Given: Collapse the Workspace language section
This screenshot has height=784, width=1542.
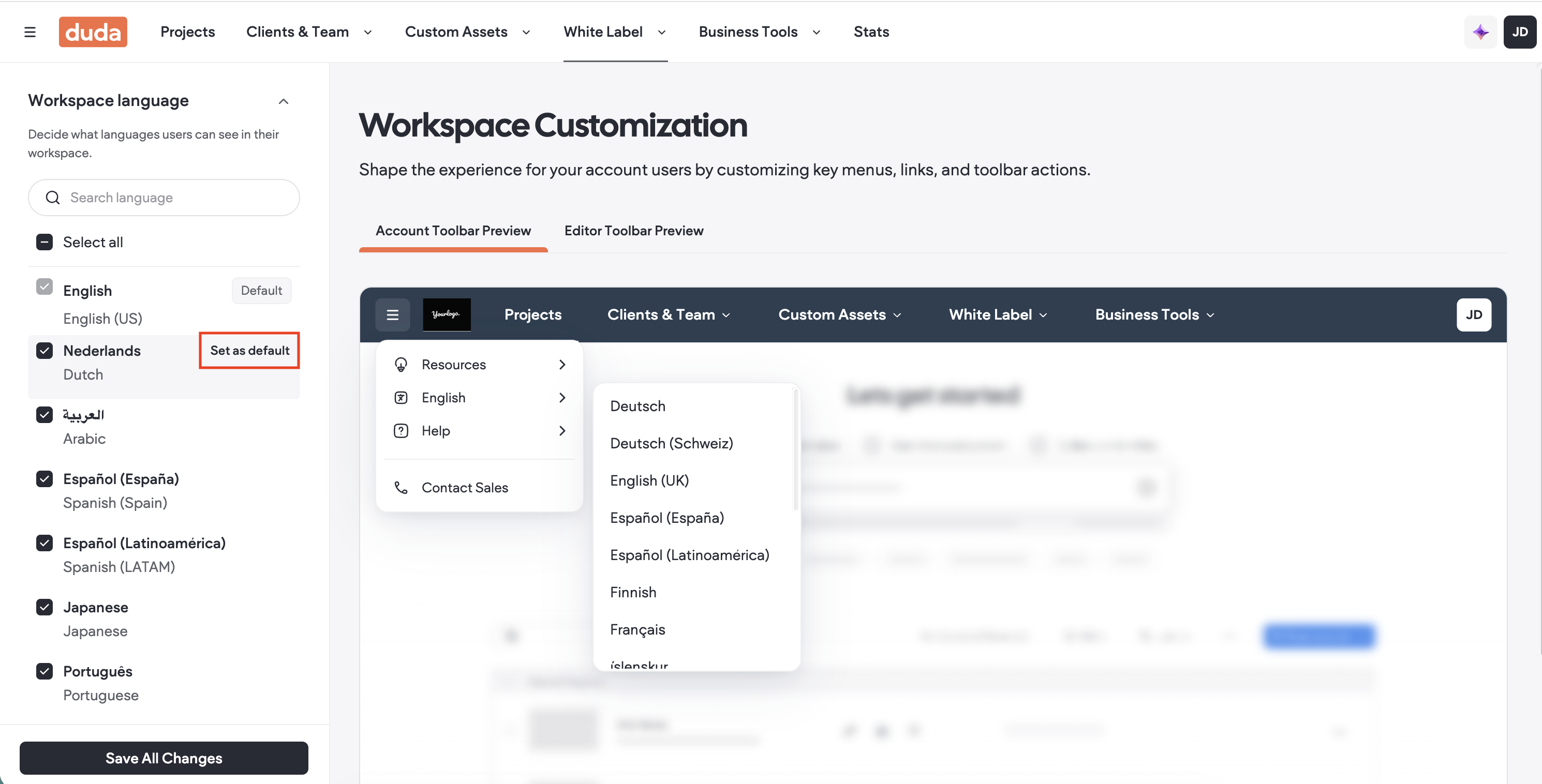Looking at the screenshot, I should [284, 101].
